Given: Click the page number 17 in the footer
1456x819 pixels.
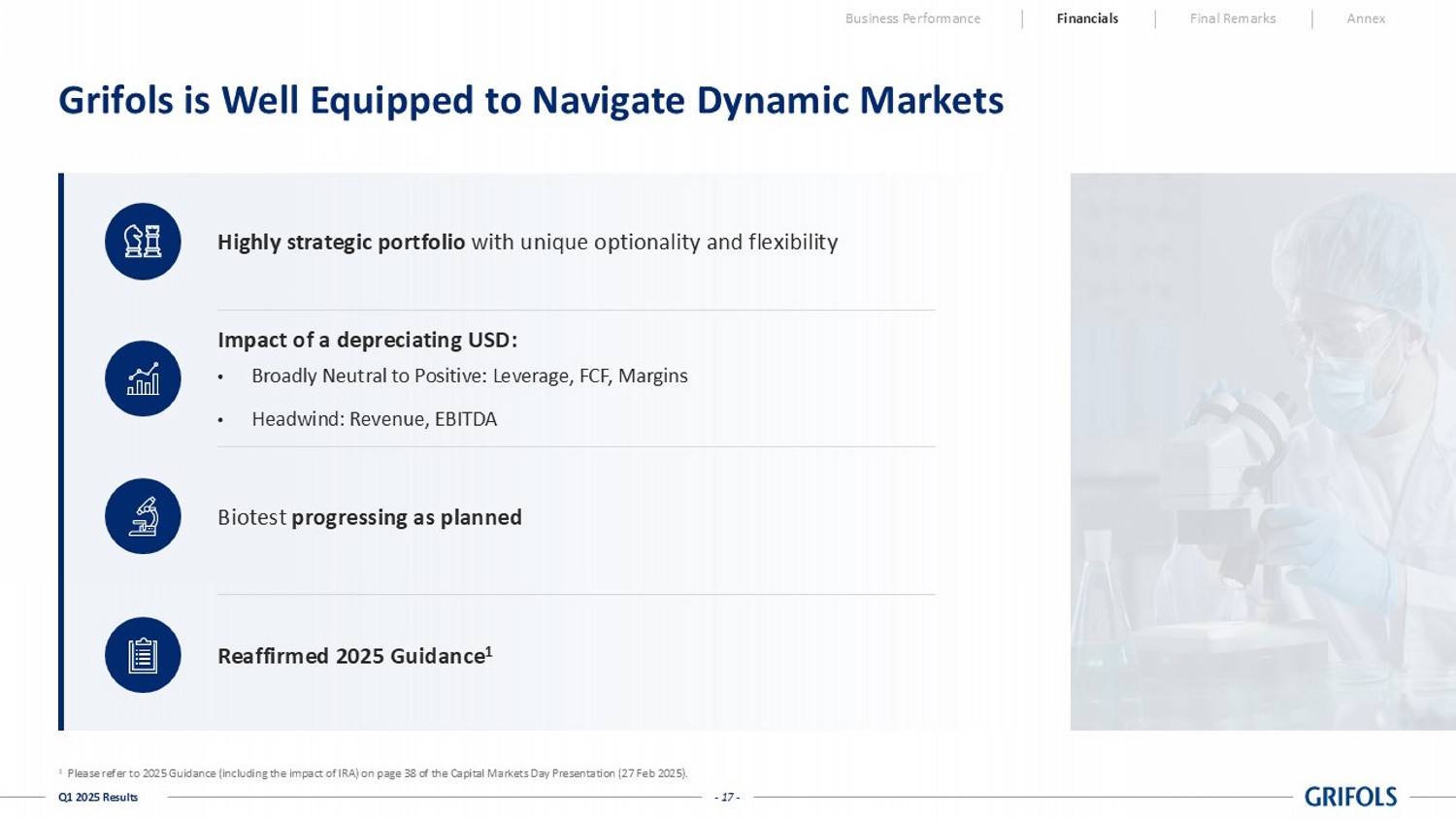Looking at the screenshot, I should [727, 798].
